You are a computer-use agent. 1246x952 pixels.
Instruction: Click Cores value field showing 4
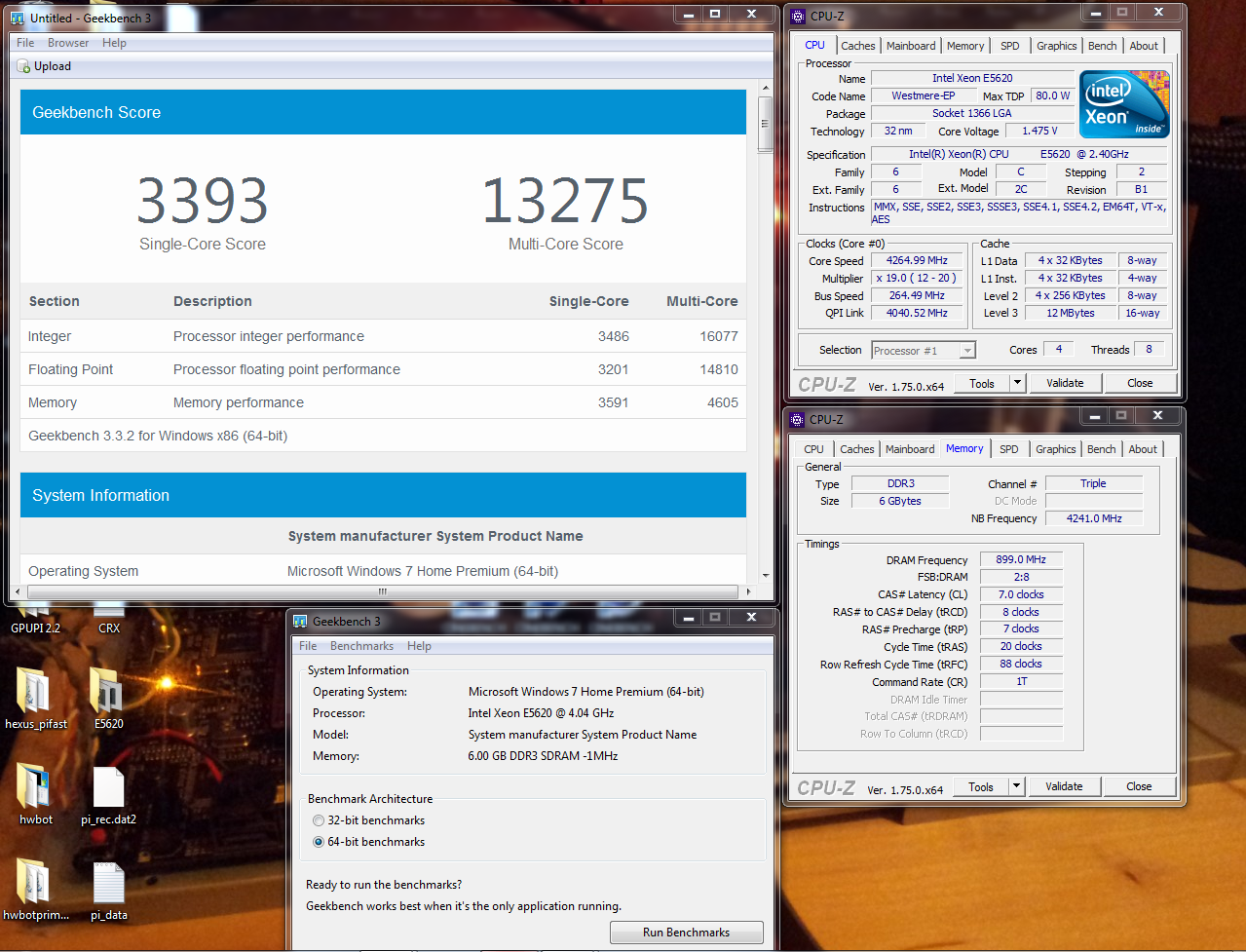(x=1058, y=349)
